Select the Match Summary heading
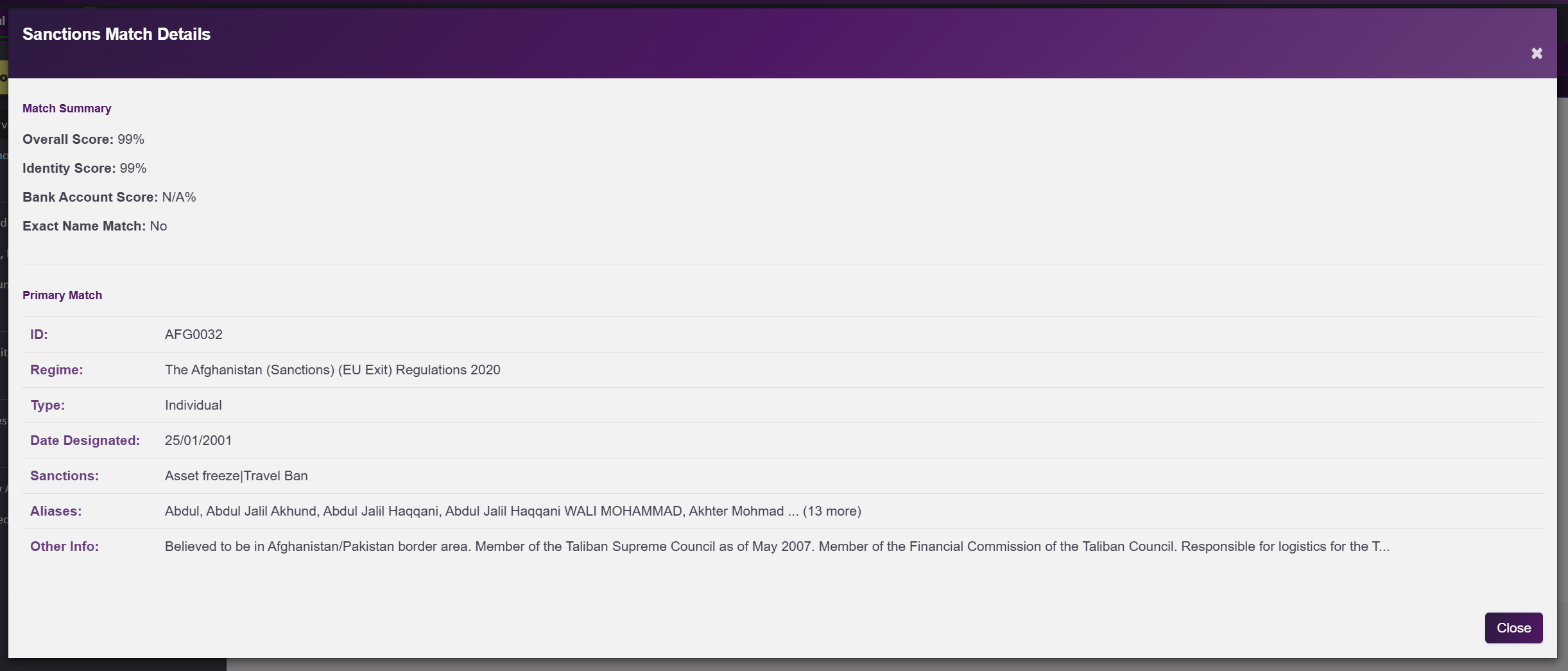 pos(66,108)
